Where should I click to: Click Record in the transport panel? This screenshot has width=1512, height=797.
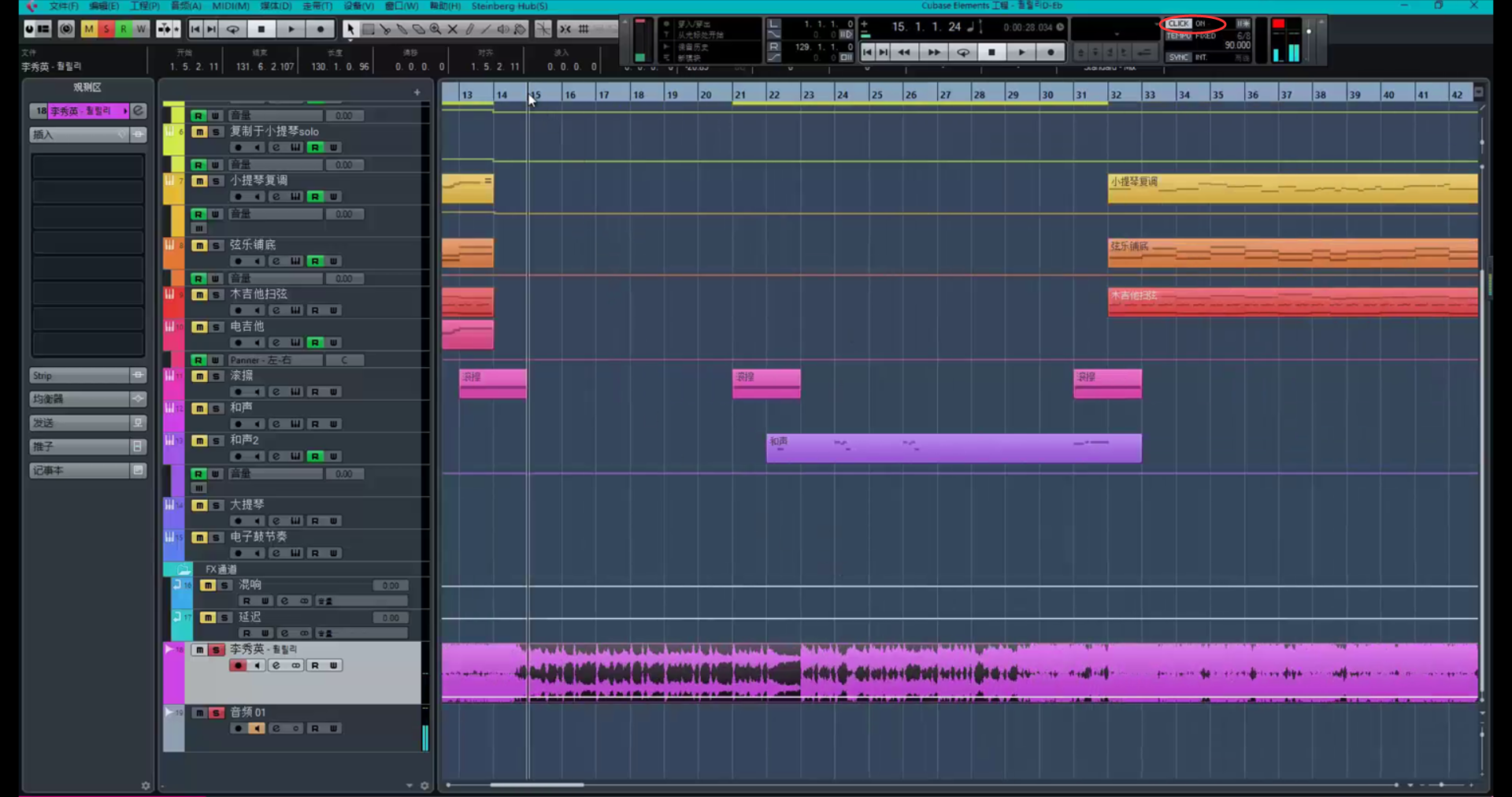click(1051, 52)
